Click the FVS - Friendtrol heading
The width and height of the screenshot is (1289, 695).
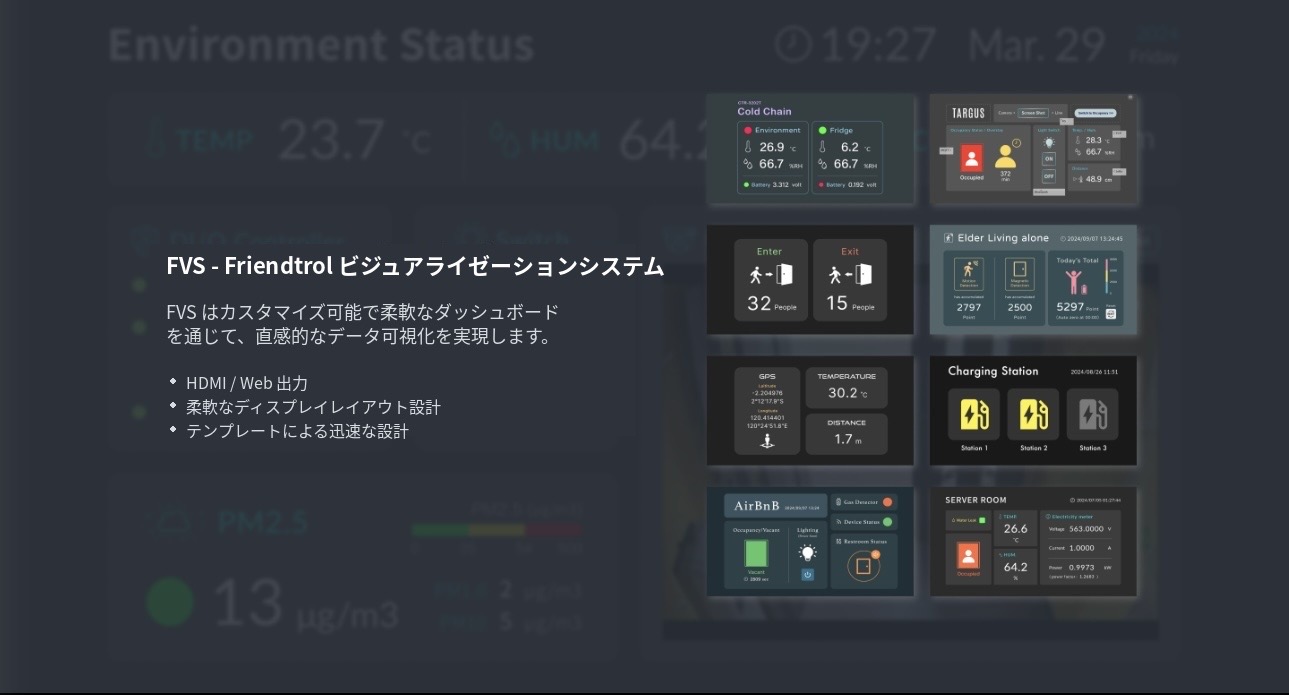[415, 266]
